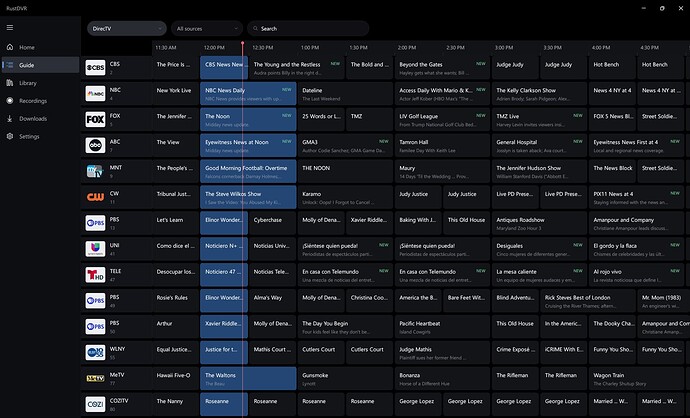Select The Kelly Clarkson Show

click(540, 93)
